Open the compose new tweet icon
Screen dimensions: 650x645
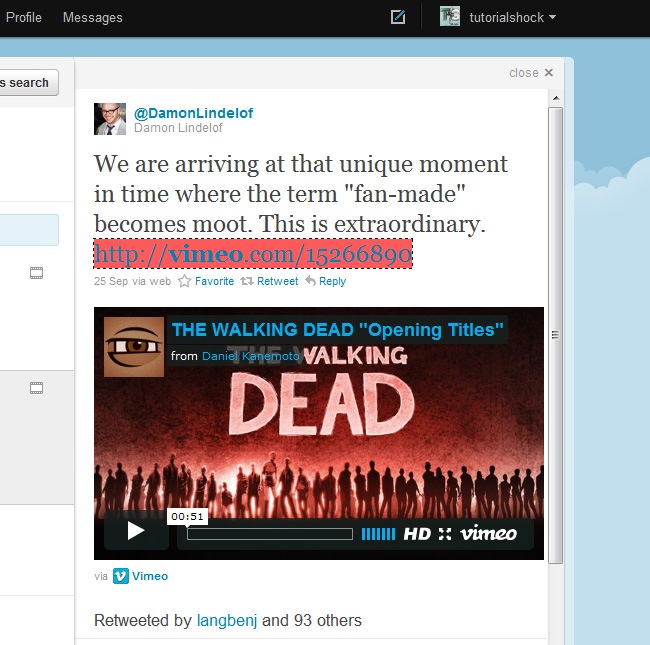[x=398, y=17]
